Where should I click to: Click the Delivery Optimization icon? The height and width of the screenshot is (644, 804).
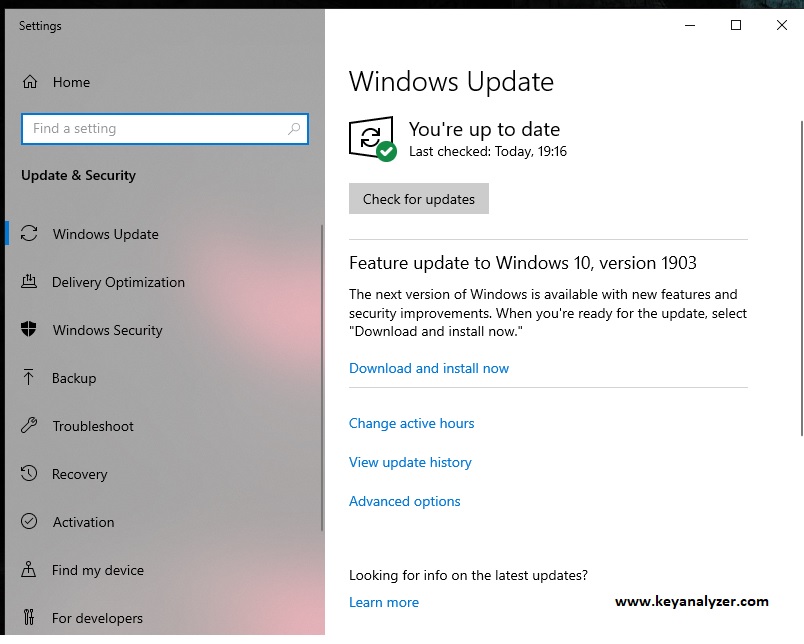[29, 281]
